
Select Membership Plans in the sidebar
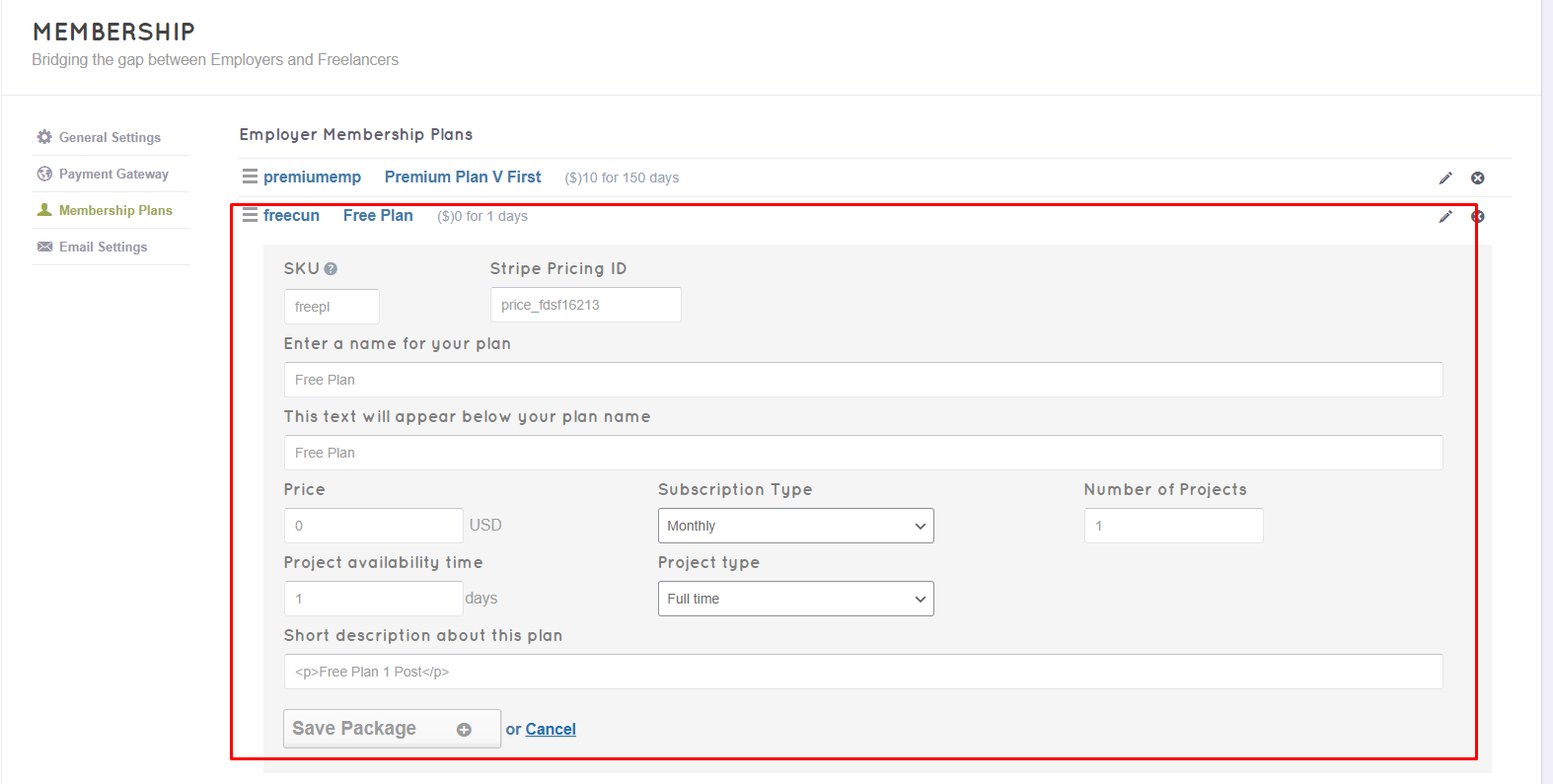click(115, 210)
